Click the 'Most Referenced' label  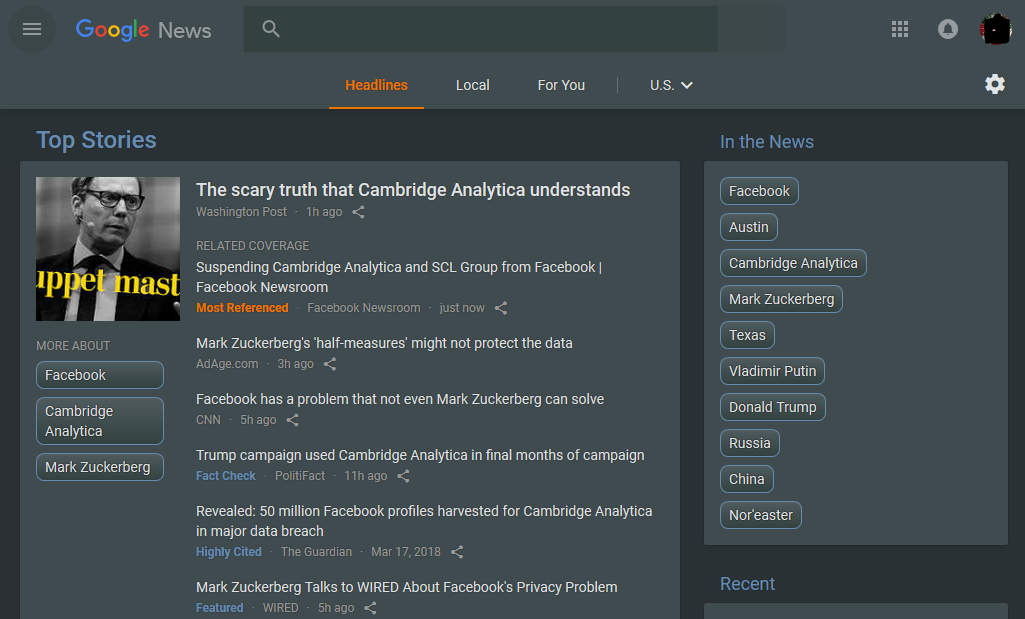point(242,308)
